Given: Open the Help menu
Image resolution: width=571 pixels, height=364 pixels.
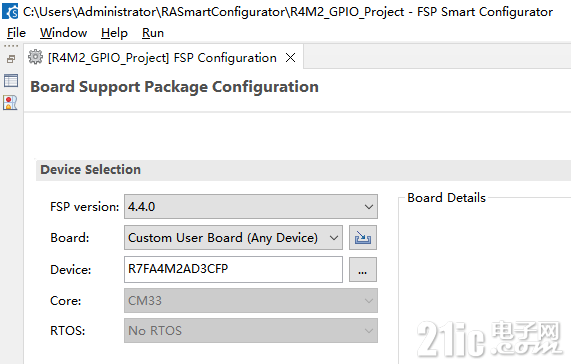Looking at the screenshot, I should (x=114, y=33).
